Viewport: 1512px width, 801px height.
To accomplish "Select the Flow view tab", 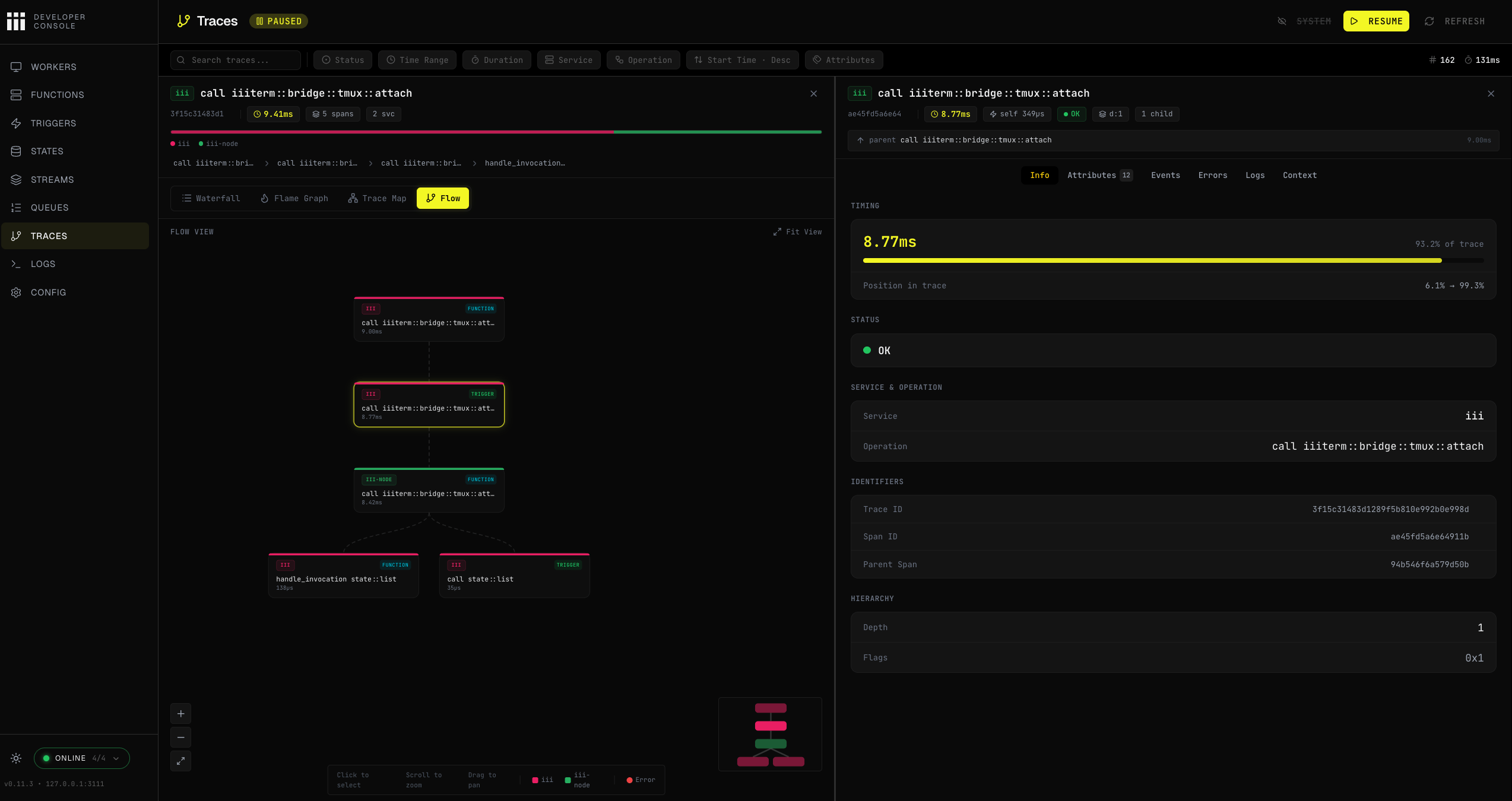I will coord(443,198).
